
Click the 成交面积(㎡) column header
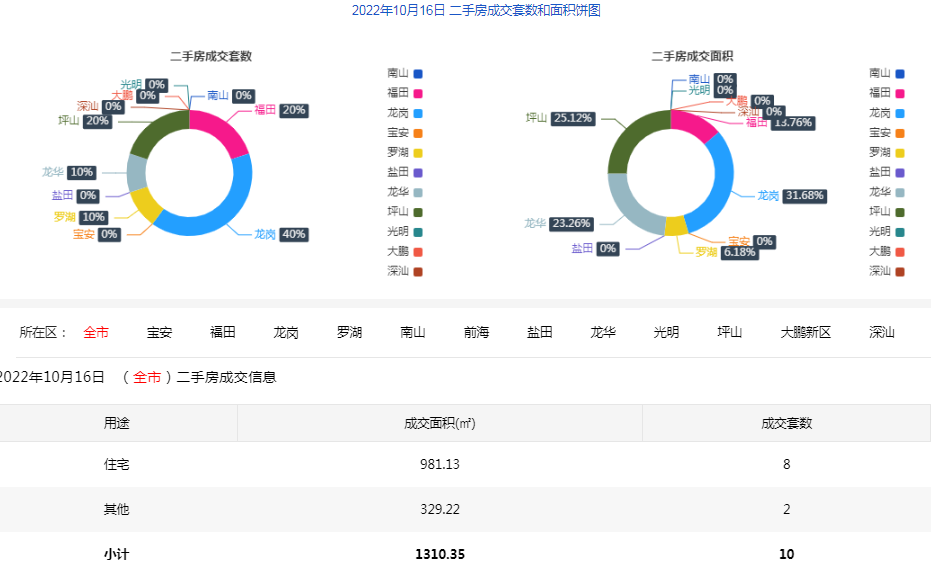point(439,423)
